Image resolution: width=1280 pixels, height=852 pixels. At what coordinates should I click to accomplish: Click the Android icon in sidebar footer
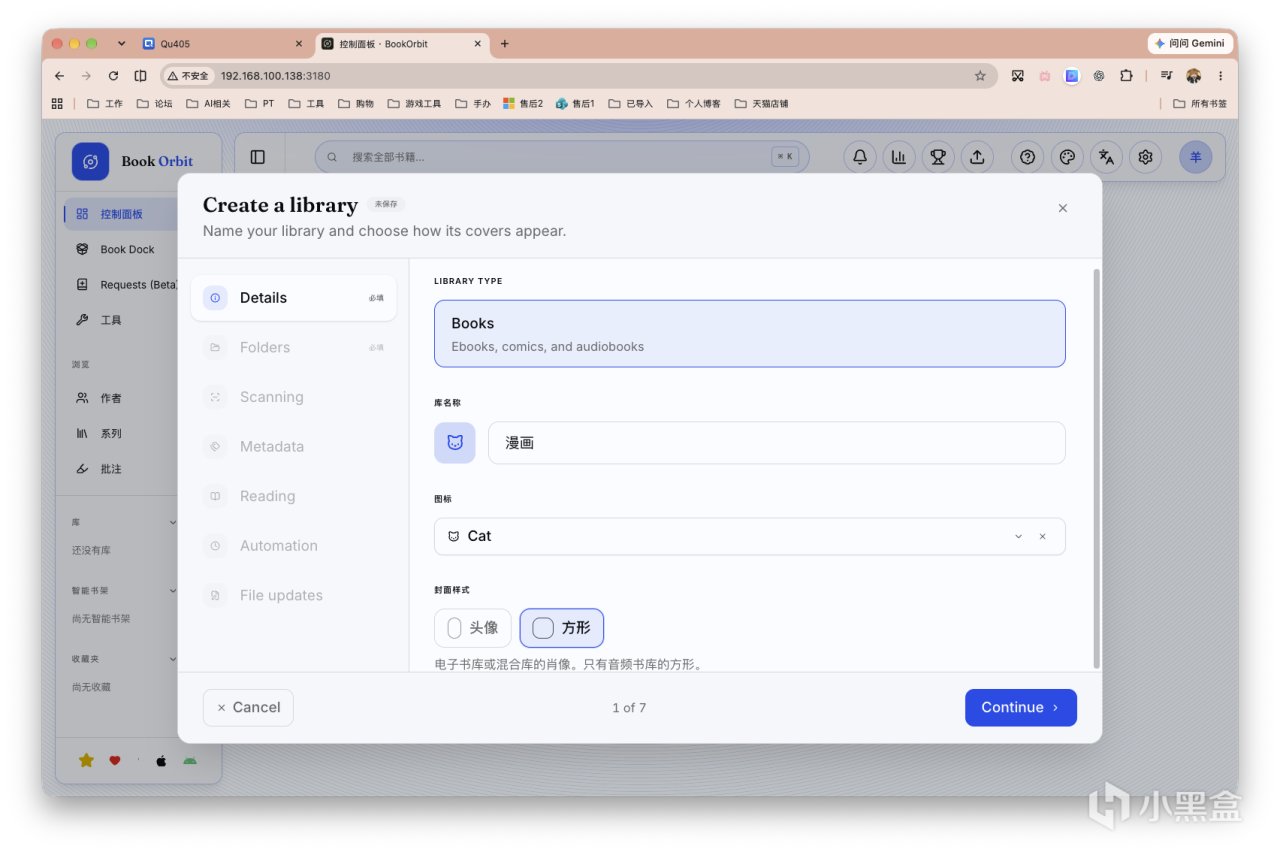click(x=190, y=760)
